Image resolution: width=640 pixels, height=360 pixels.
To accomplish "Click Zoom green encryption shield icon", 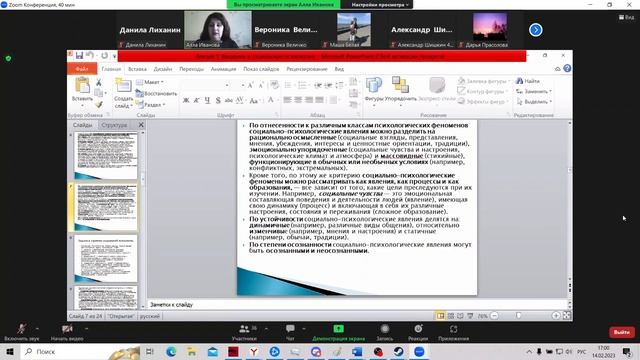I will 8,59.
